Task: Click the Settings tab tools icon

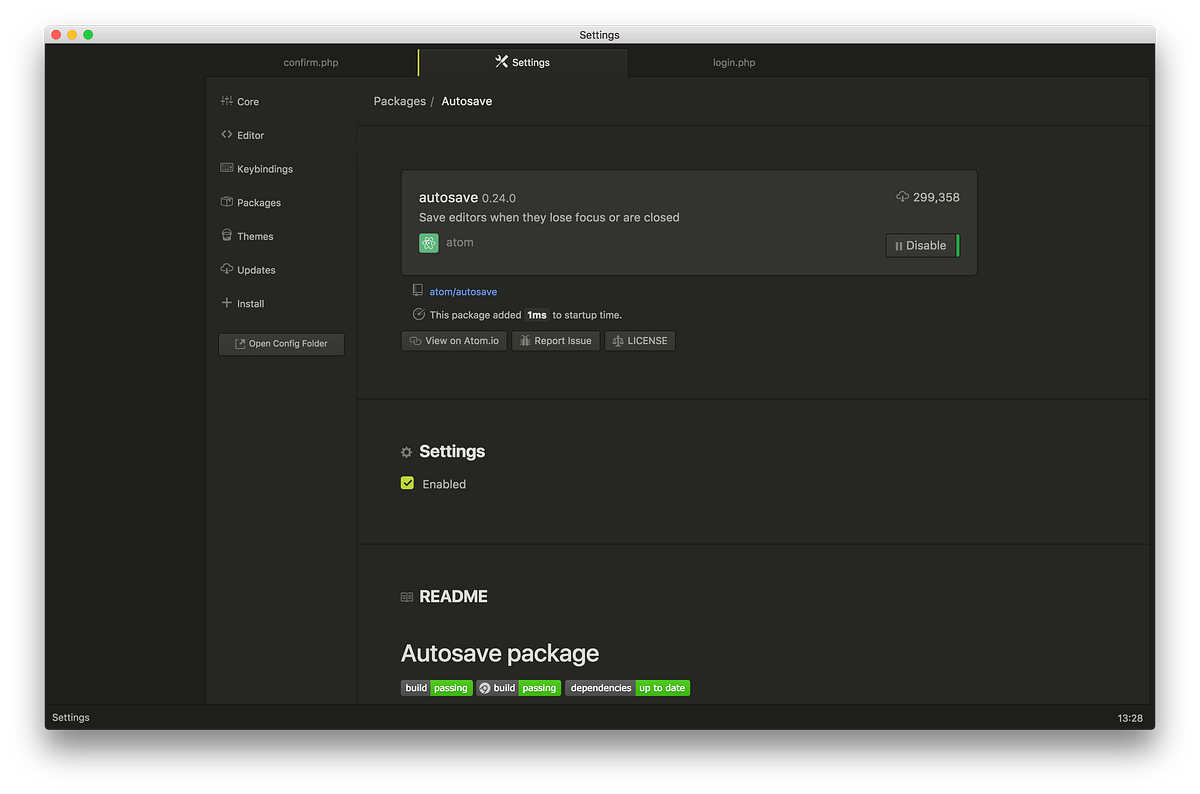Action: [502, 62]
